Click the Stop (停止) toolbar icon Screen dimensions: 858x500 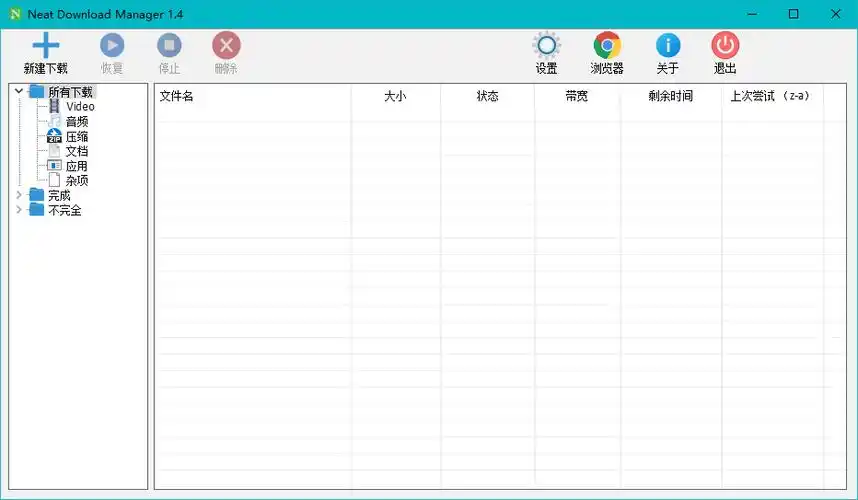[x=169, y=45]
